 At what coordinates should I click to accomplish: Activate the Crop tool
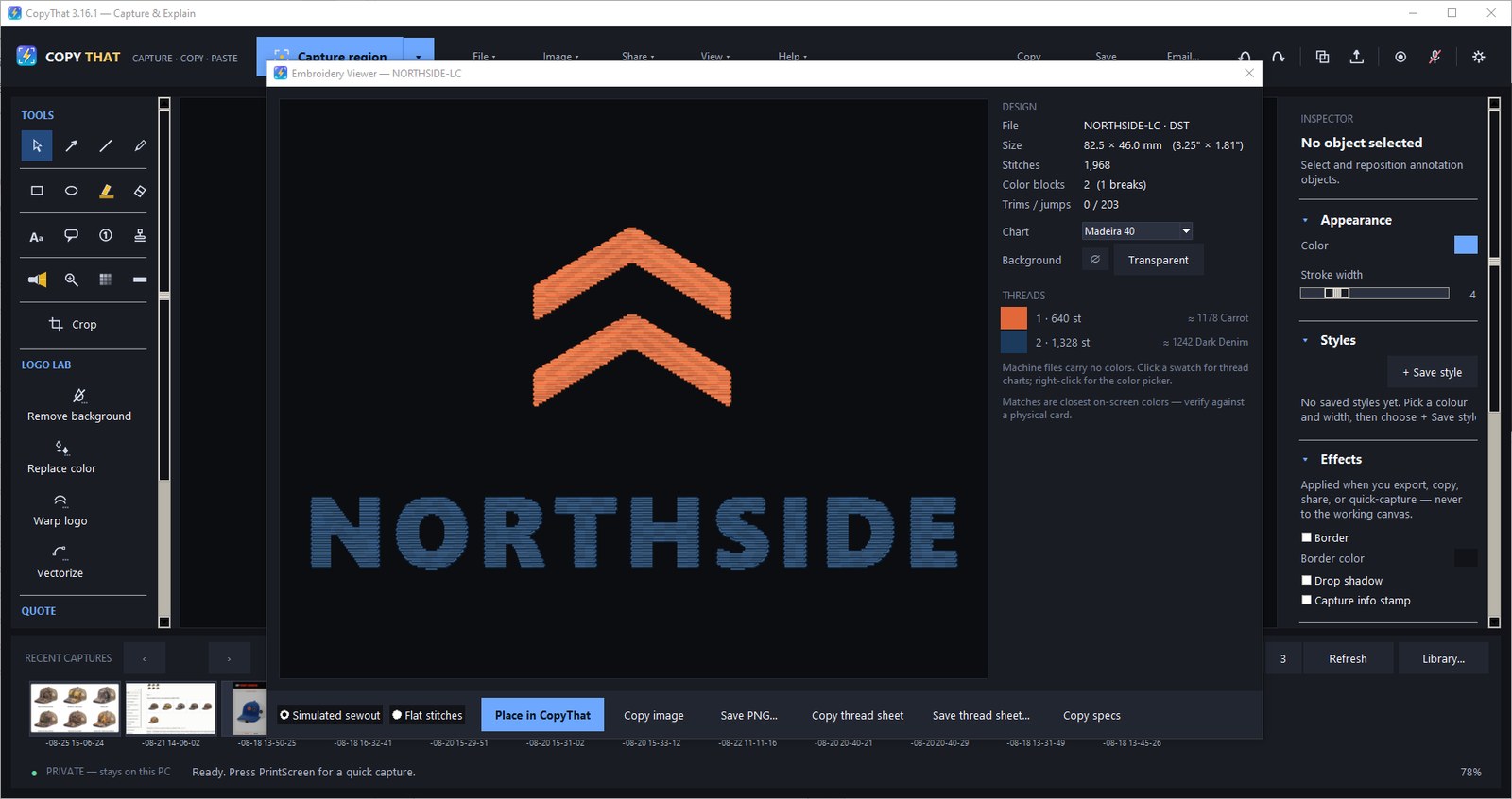[x=73, y=324]
